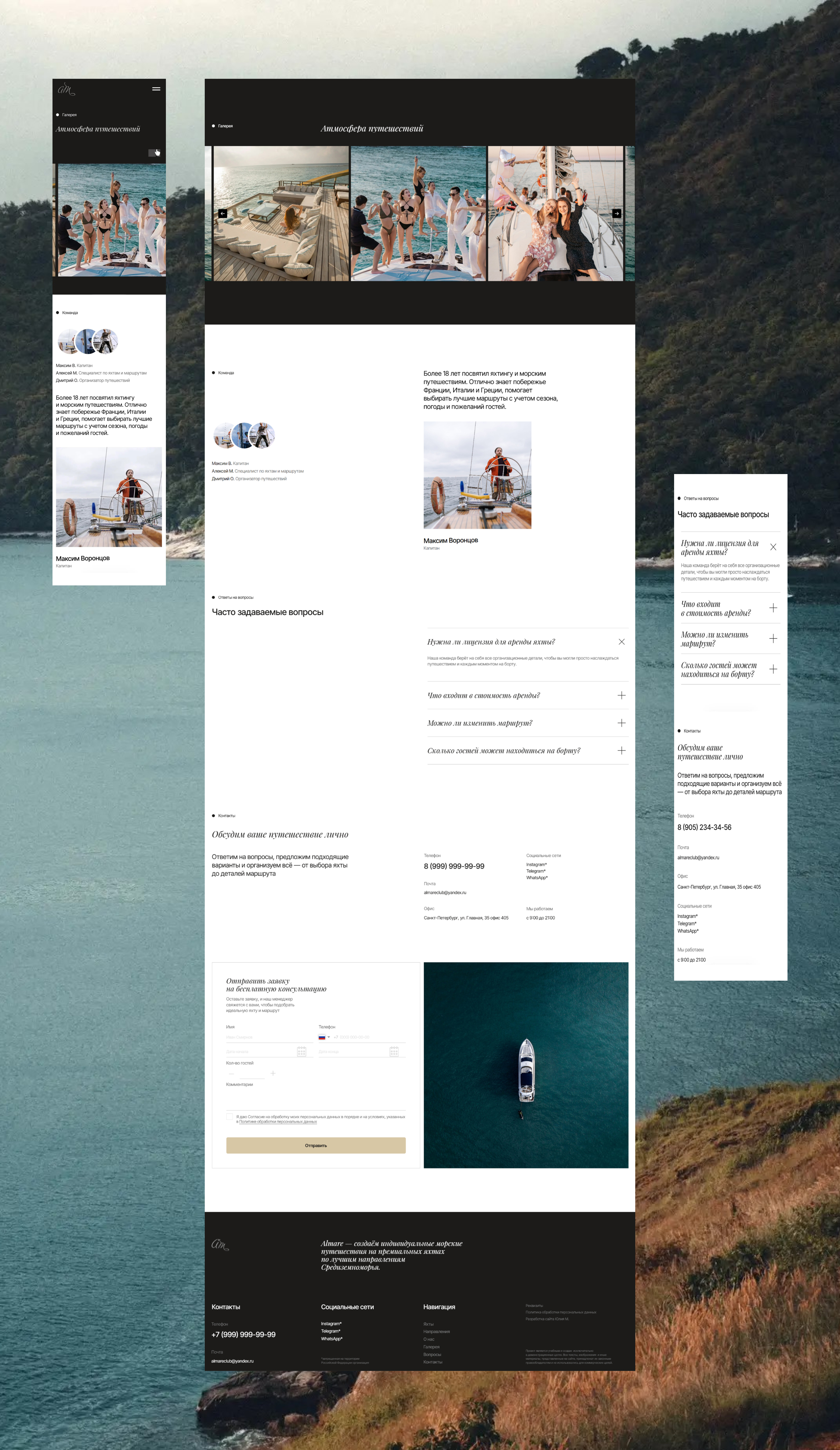Click phone 8 (905) 234-34-56 in mobile mockup
The width and height of the screenshot is (840, 1450).
point(704,827)
